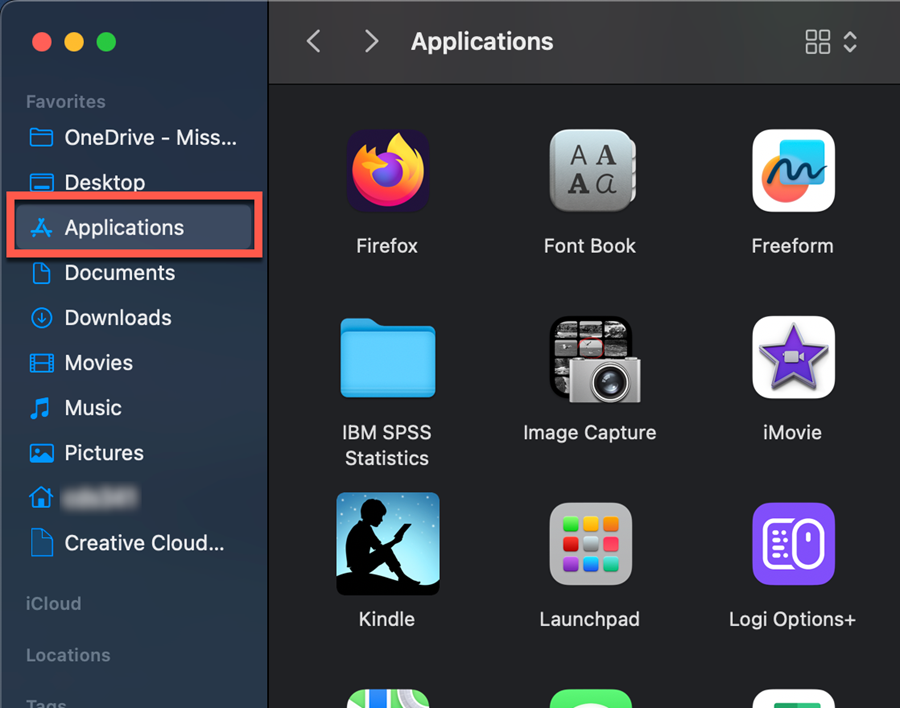Open Pictures from the sidebar
Viewport: 900px width, 708px height.
[133, 453]
